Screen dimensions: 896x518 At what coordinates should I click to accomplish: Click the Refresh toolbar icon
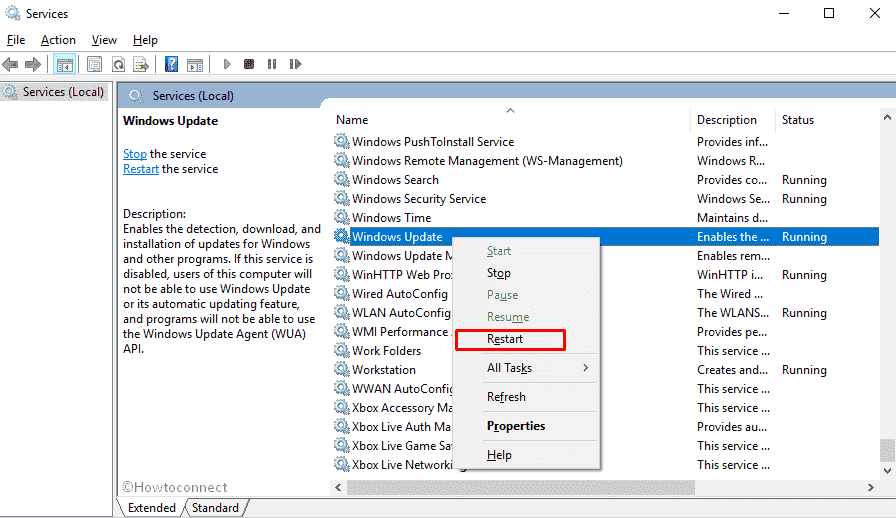pos(118,64)
